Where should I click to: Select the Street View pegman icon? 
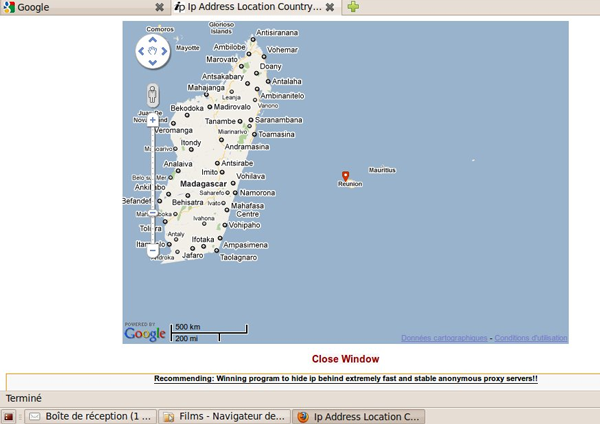pos(153,95)
